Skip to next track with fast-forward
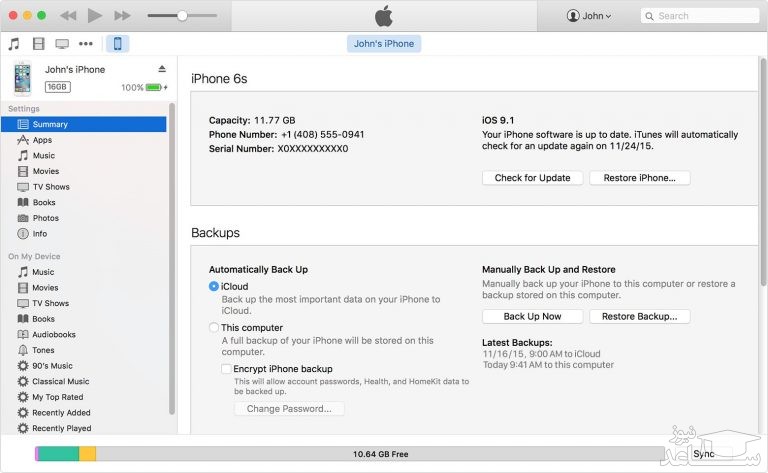The image size is (768, 473). tap(122, 16)
